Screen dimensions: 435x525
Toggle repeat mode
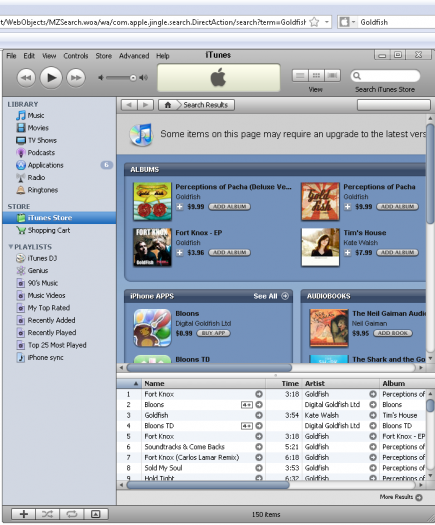72,514
